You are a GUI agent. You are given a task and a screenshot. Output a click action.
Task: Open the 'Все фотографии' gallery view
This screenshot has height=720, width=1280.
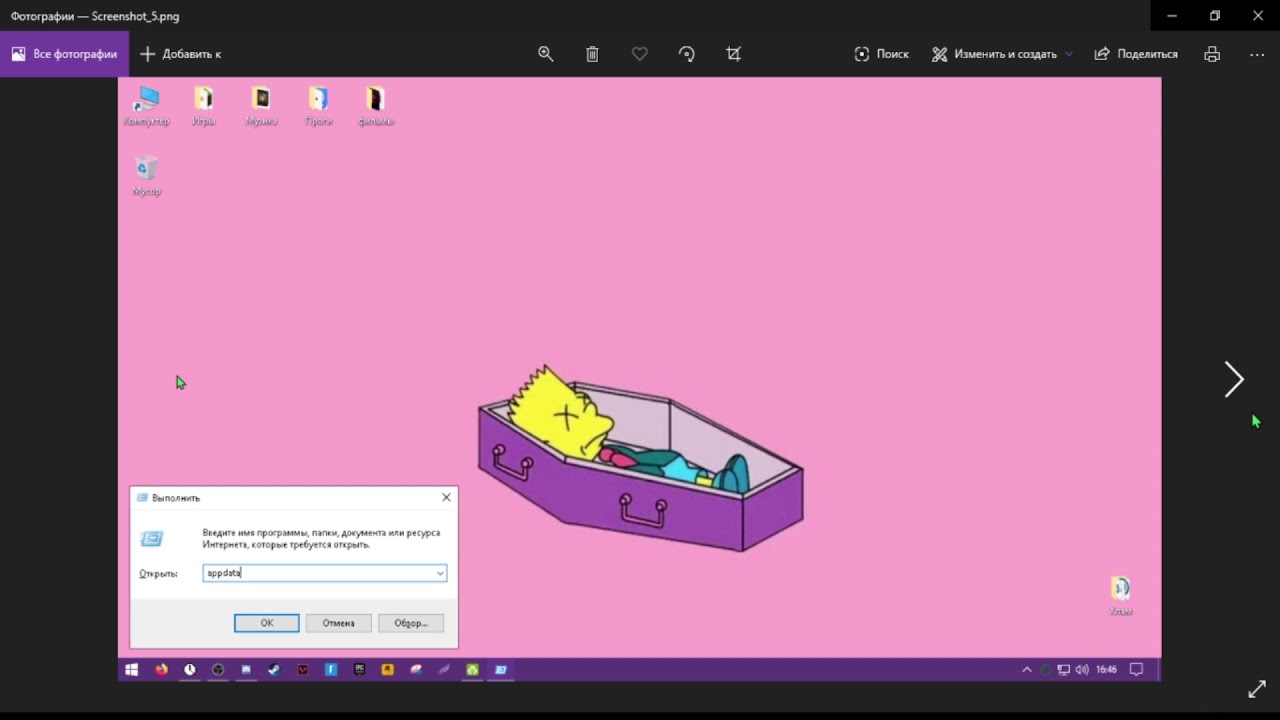click(64, 54)
